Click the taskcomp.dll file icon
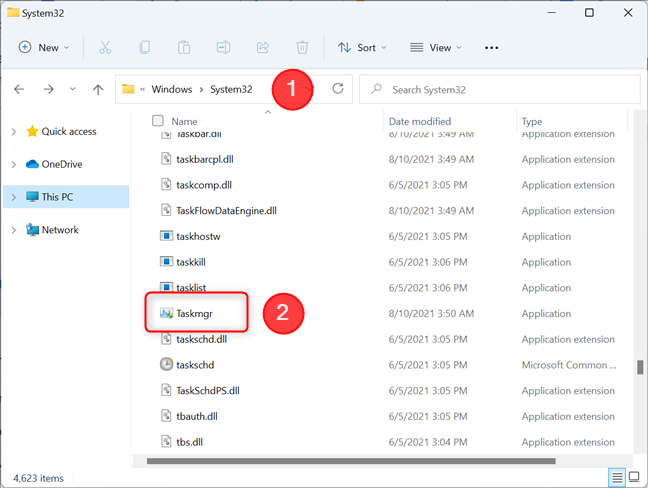This screenshot has width=648, height=488. (166, 184)
